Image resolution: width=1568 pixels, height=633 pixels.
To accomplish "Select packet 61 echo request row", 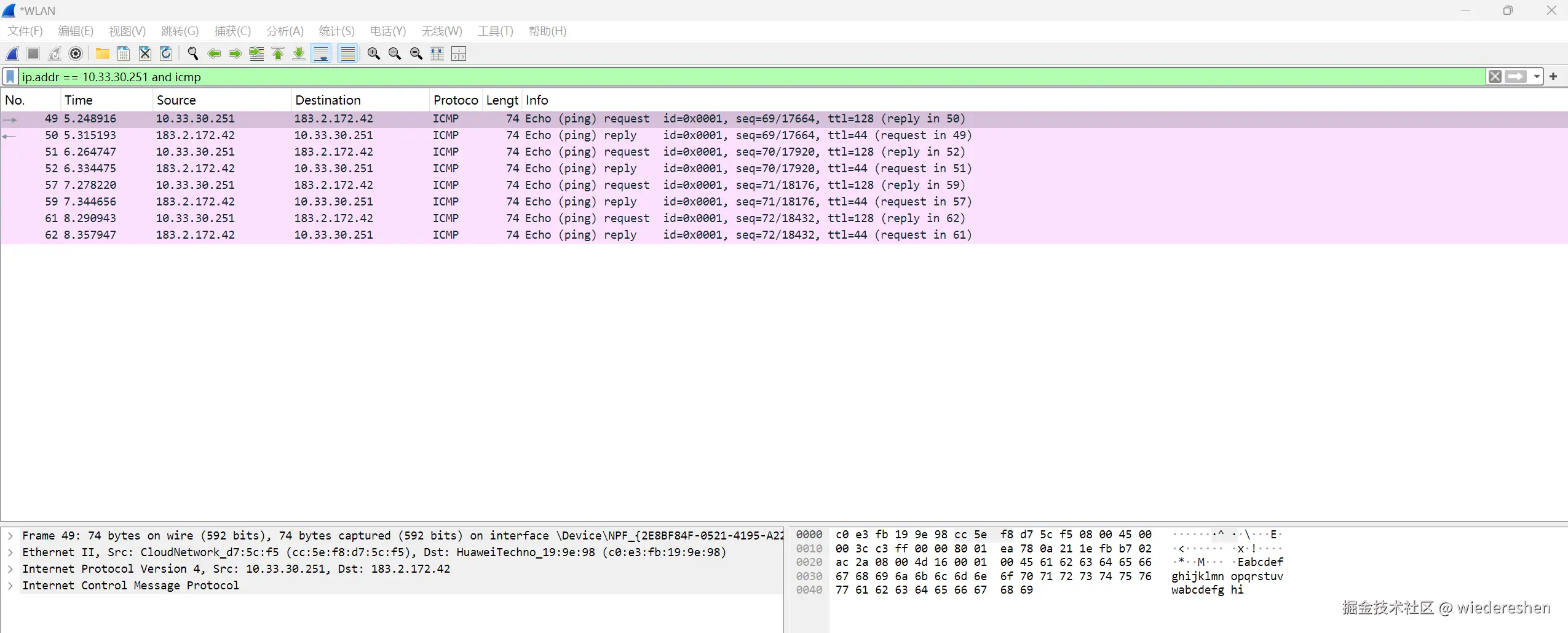I will pyautogui.click(x=784, y=218).
